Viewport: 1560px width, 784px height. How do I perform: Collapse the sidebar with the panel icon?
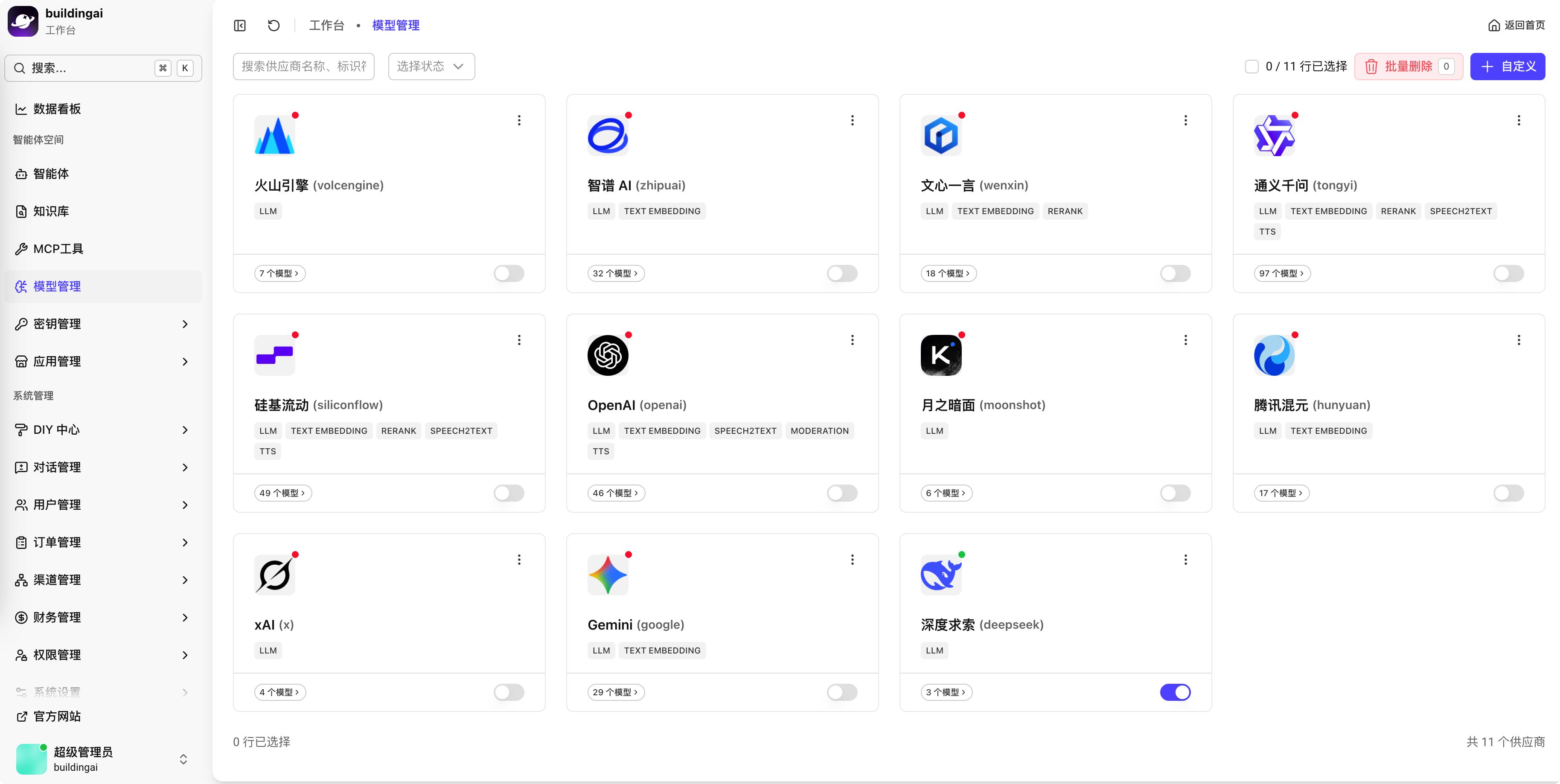point(240,26)
